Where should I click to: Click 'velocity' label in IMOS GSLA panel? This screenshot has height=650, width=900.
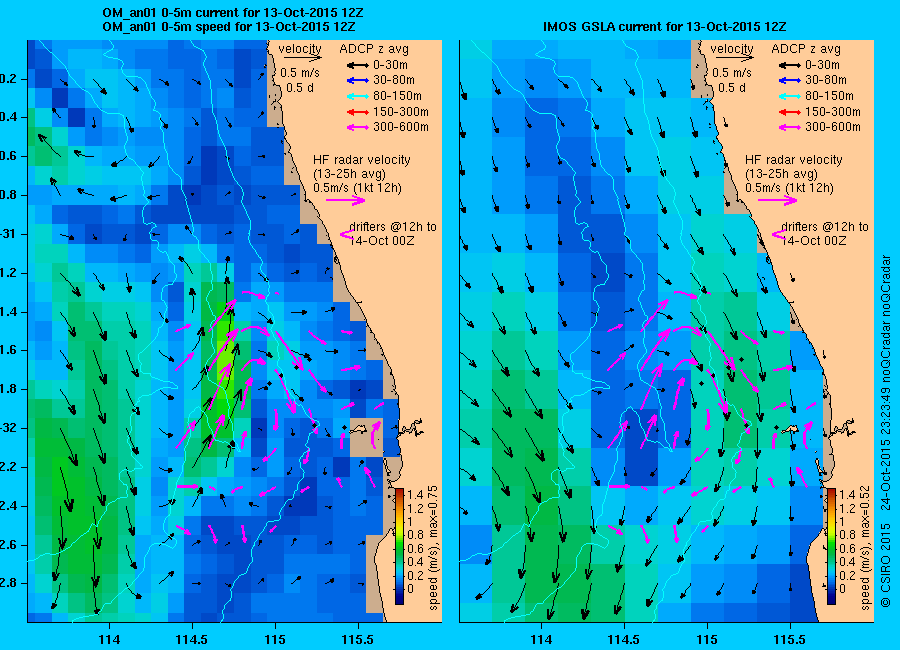[x=732, y=49]
